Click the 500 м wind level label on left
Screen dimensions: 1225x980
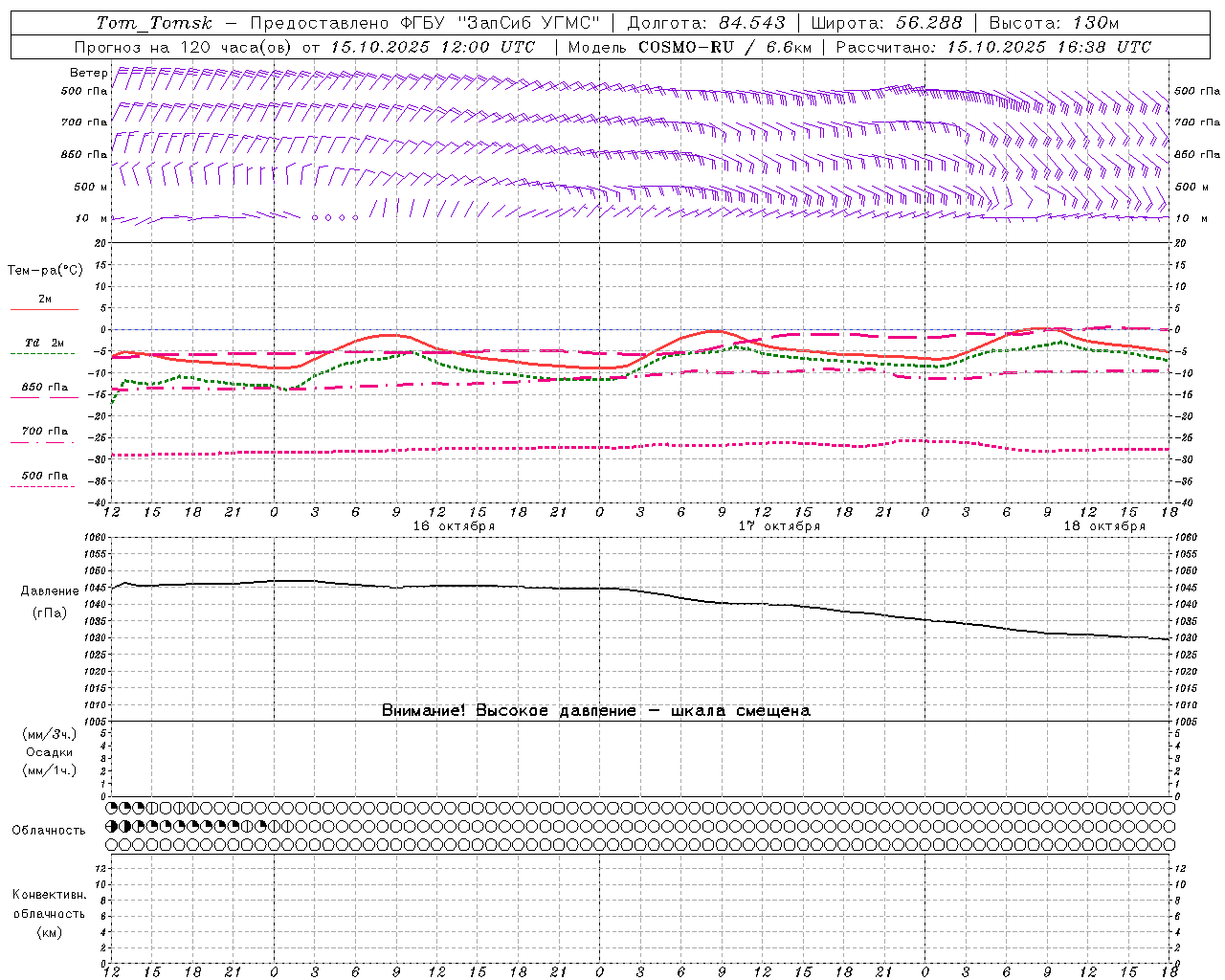click(91, 187)
